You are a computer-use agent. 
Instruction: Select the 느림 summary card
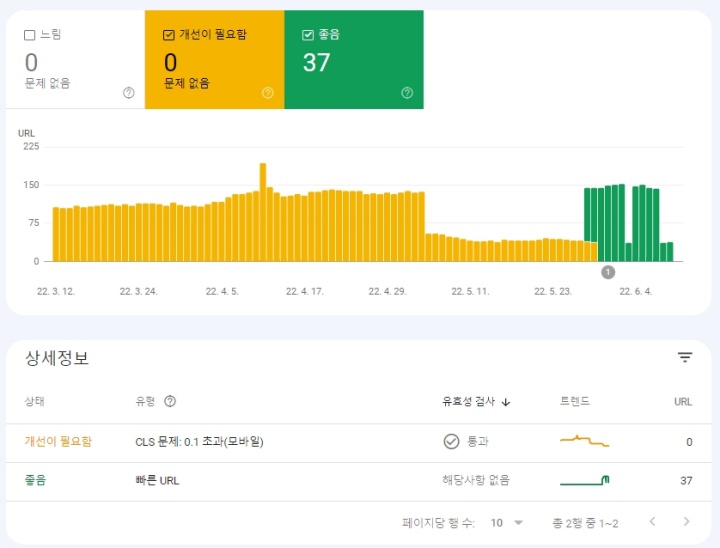(75, 59)
